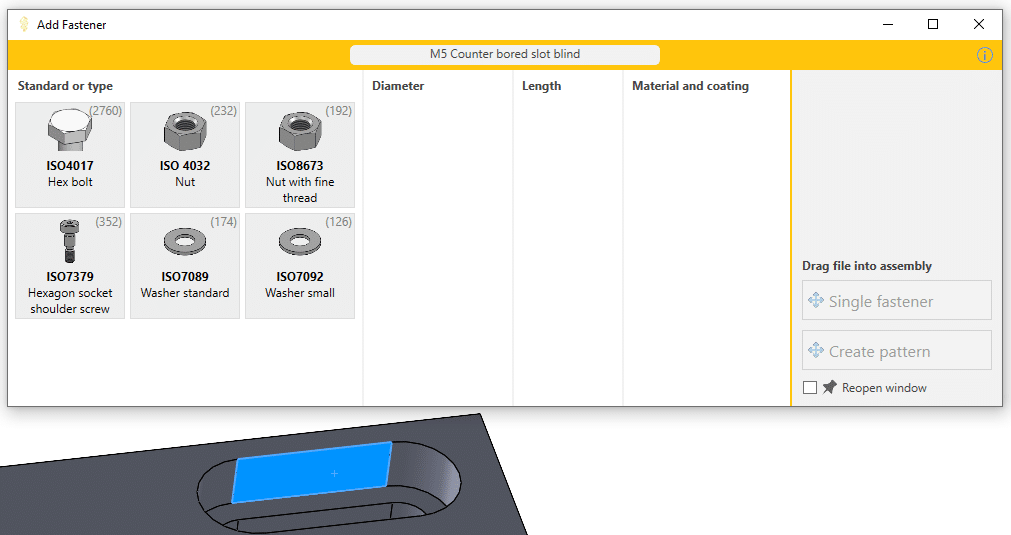Click the Standard or type heading

click(65, 86)
